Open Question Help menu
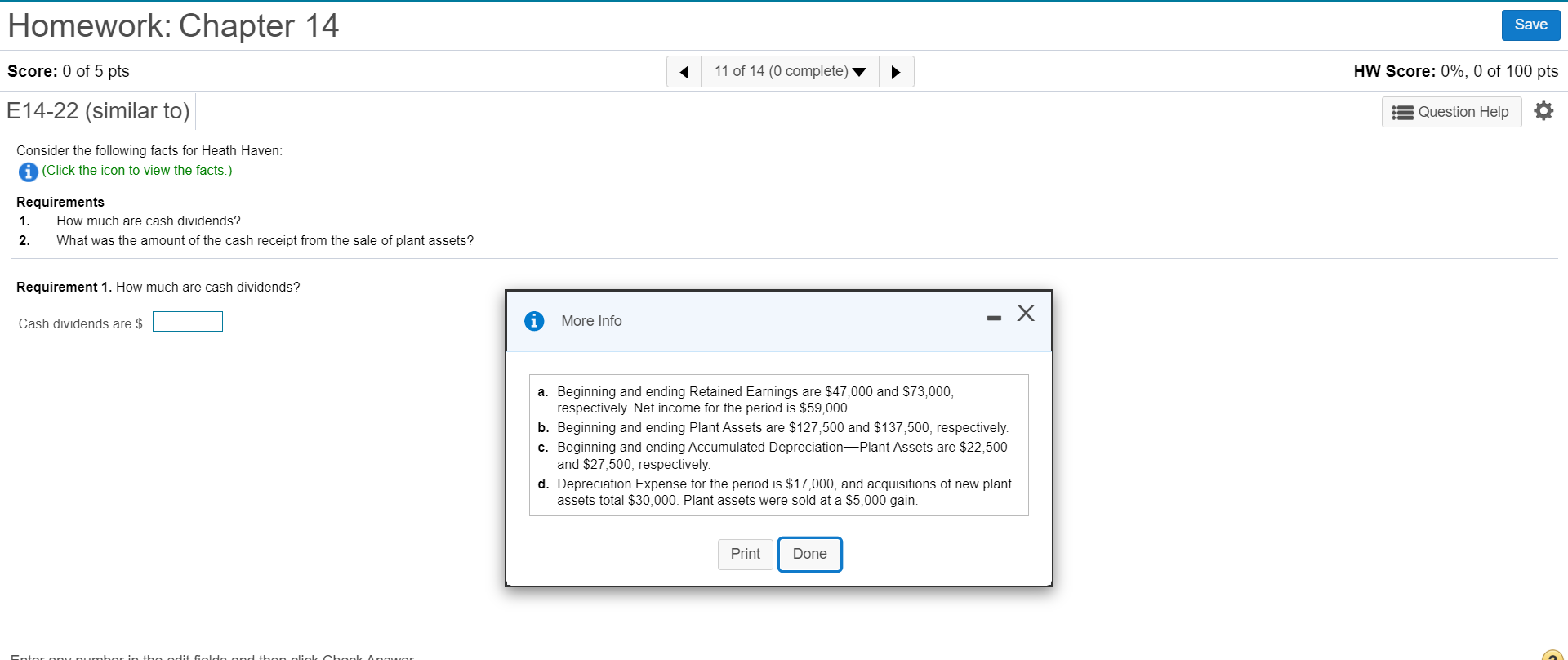Viewport: 1568px width, 660px height. pyautogui.click(x=1451, y=112)
